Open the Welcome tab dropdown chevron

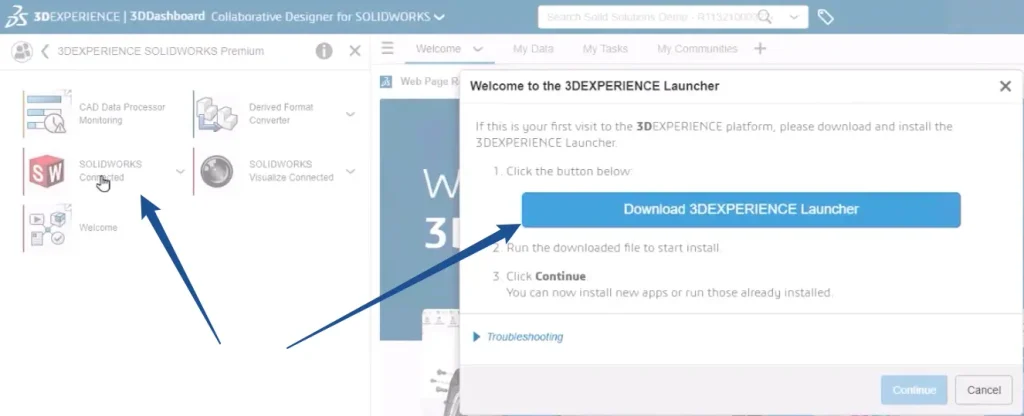(478, 49)
